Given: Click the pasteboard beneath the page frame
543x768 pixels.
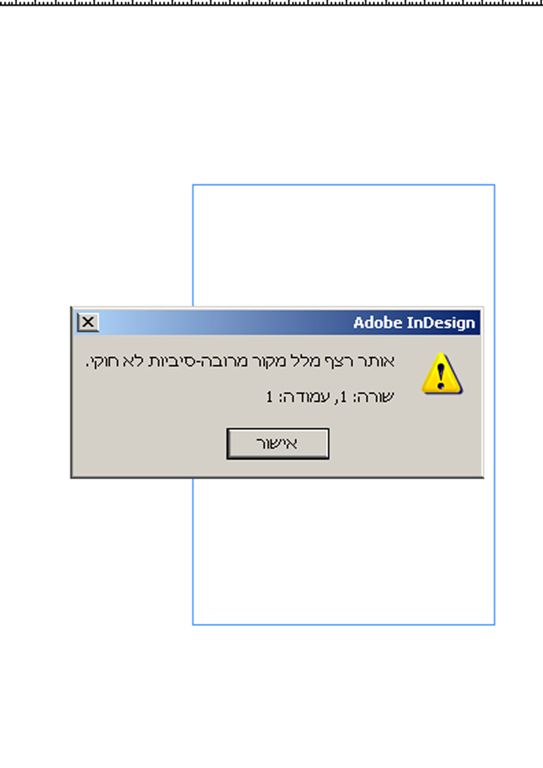Looking at the screenshot, I should tap(271, 696).
